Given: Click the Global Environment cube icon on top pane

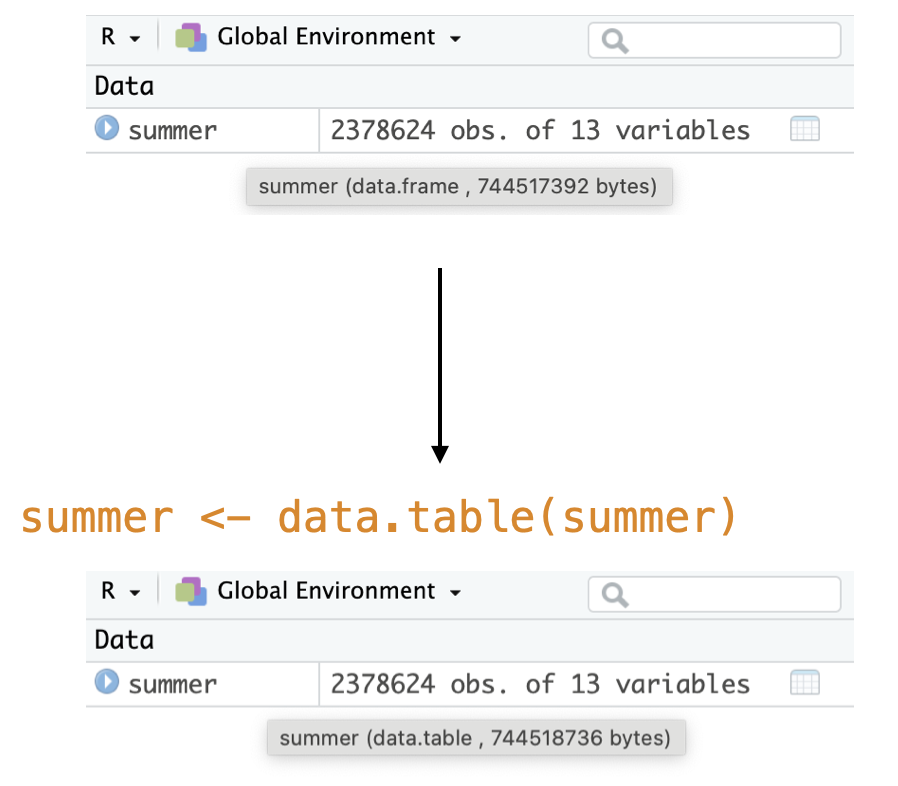Looking at the screenshot, I should (x=190, y=36).
